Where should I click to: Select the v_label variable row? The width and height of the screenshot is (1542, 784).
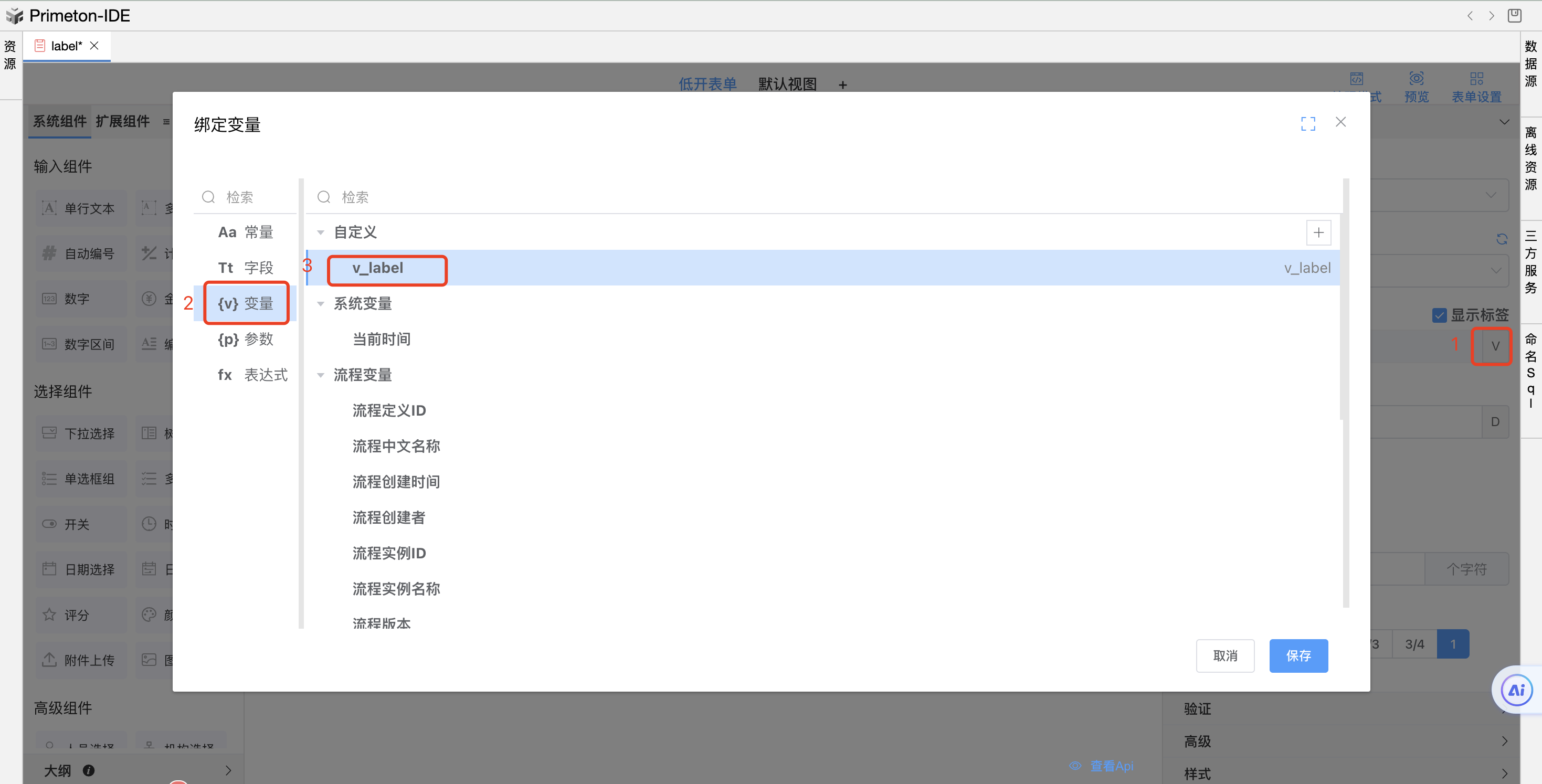378,268
